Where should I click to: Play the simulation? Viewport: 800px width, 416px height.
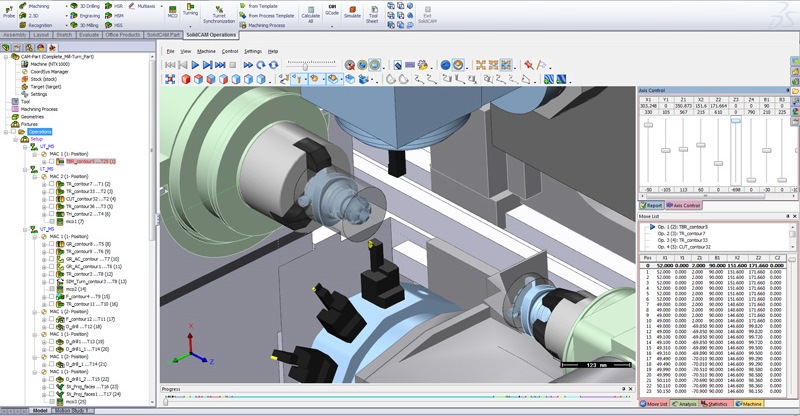(x=195, y=65)
